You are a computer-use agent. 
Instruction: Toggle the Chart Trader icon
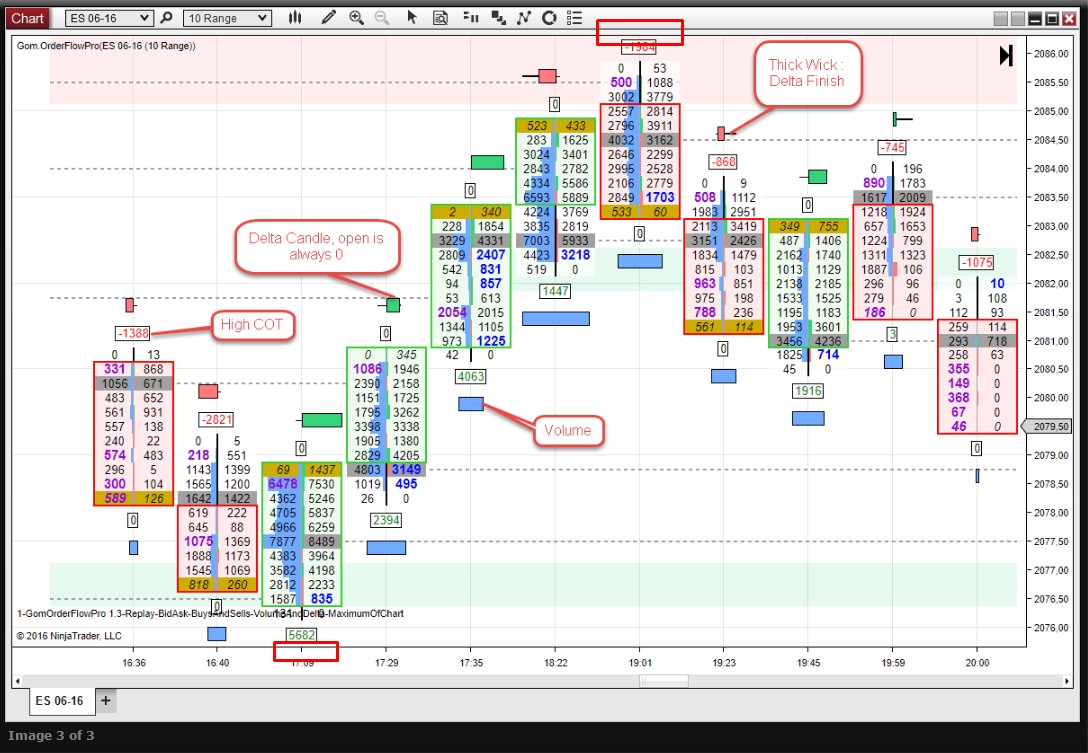click(x=471, y=18)
